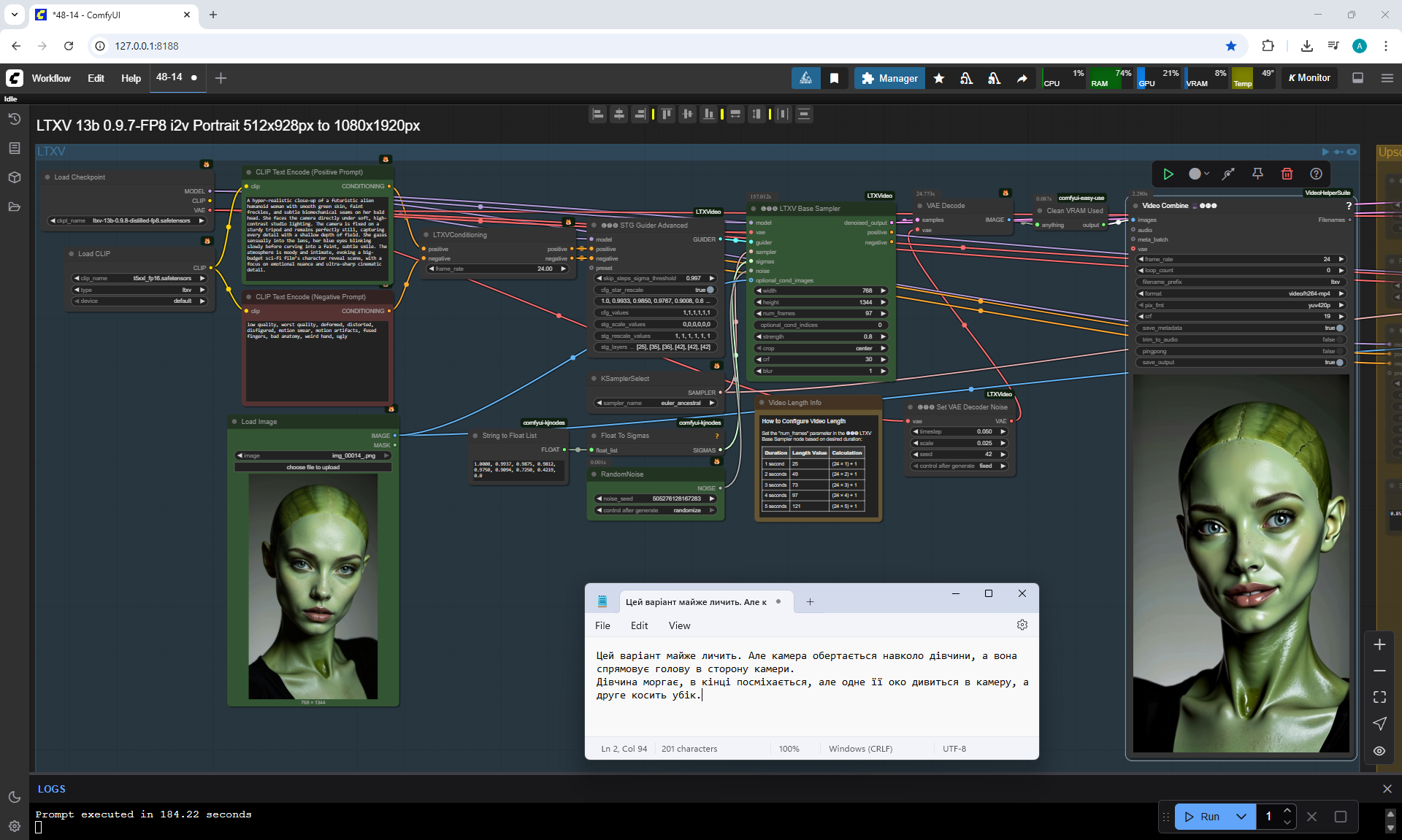
Task: Click the bookmark icon in top toolbar
Action: click(834, 78)
